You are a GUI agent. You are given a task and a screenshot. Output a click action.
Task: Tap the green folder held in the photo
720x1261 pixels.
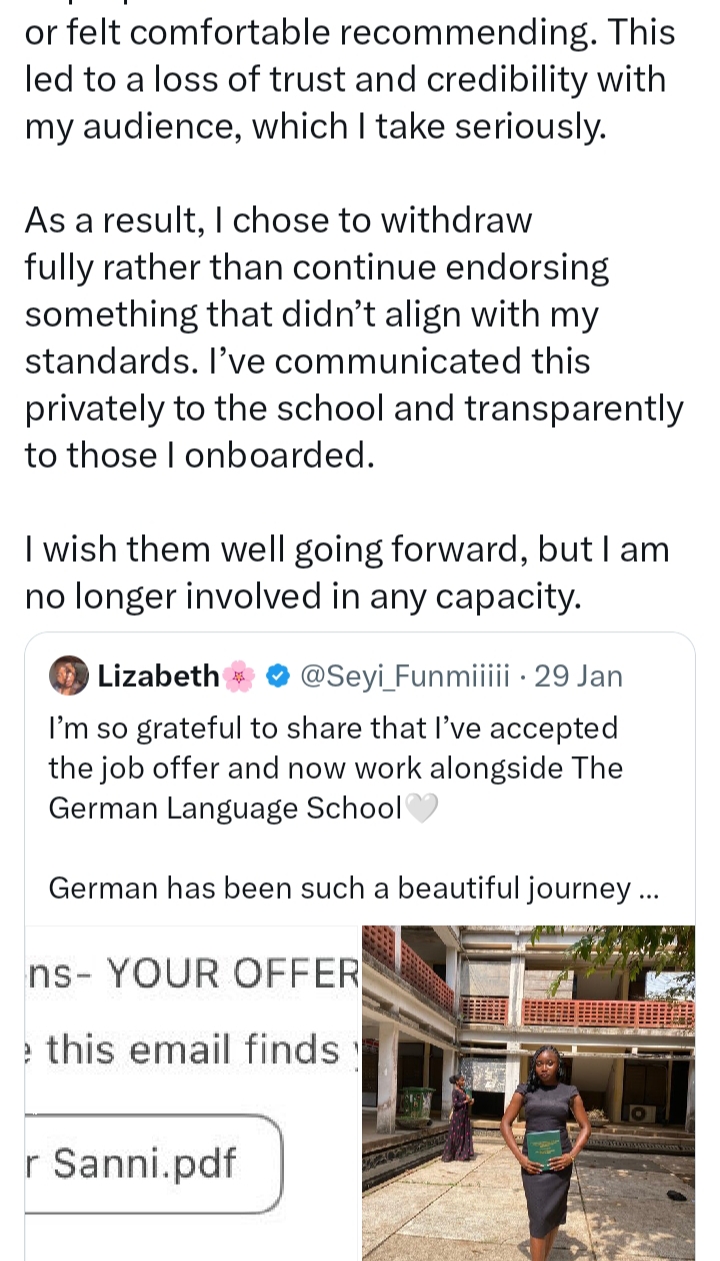click(x=544, y=1147)
